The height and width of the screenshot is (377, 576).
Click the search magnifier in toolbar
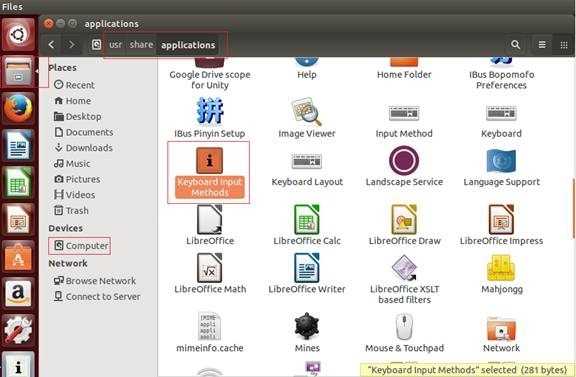point(515,45)
